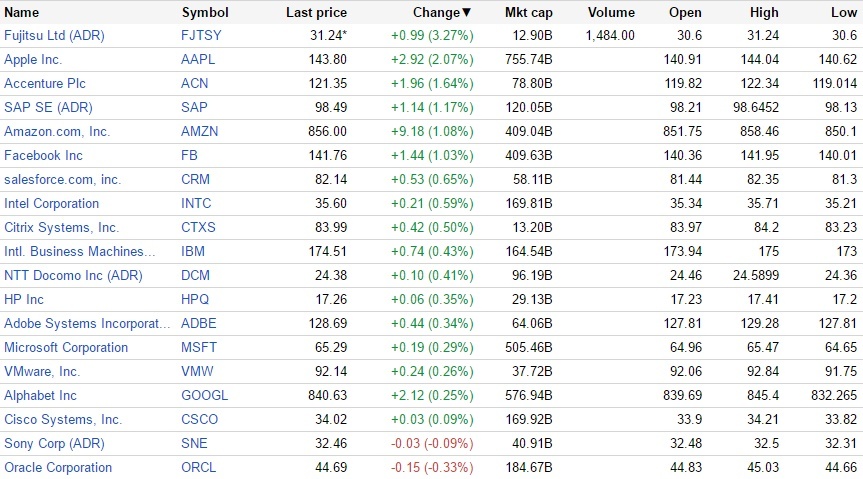
Task: Sort table by Symbol column
Action: click(205, 13)
